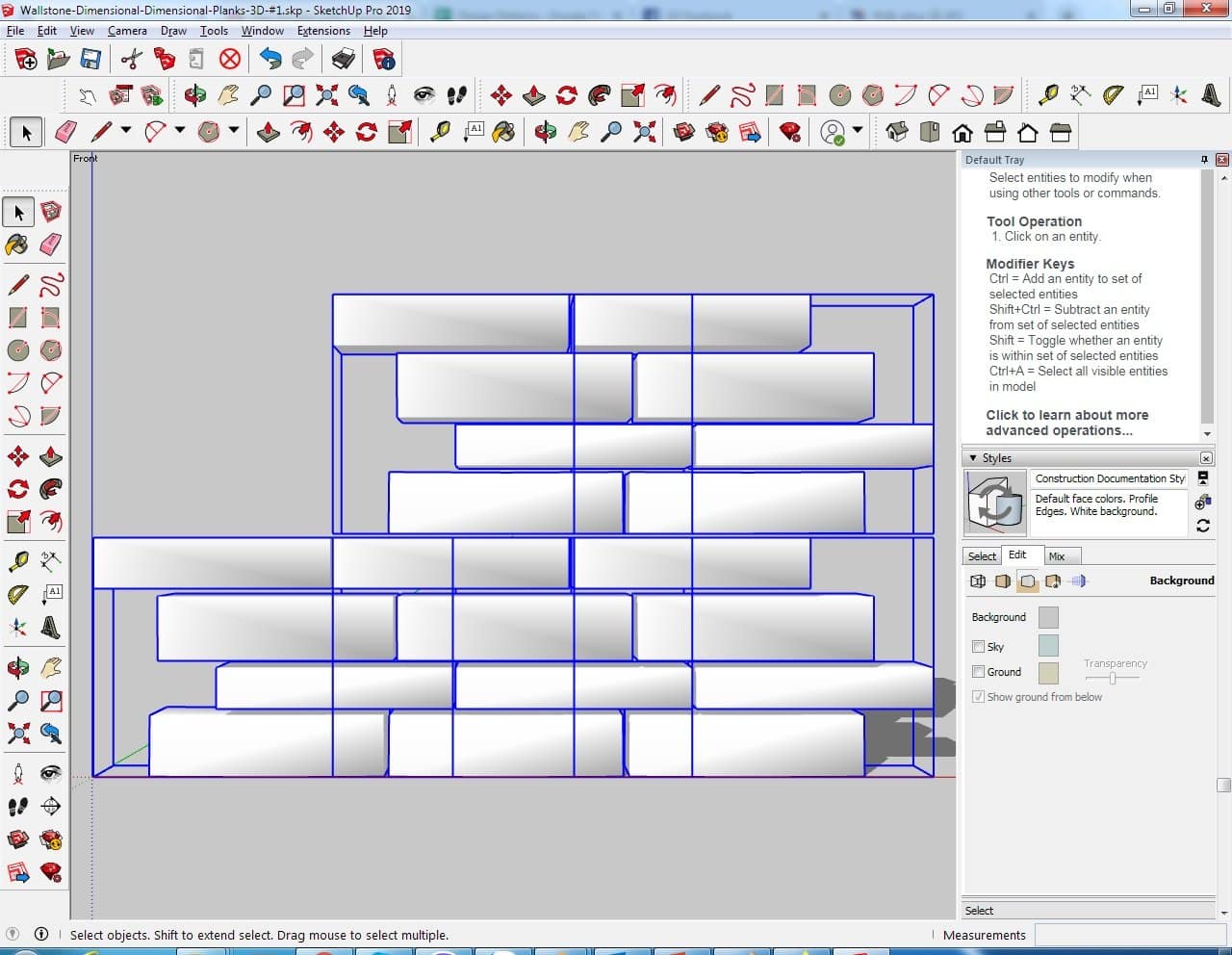Viewport: 1232px width, 955px height.
Task: Switch to the Mix tab
Action: pos(1057,556)
